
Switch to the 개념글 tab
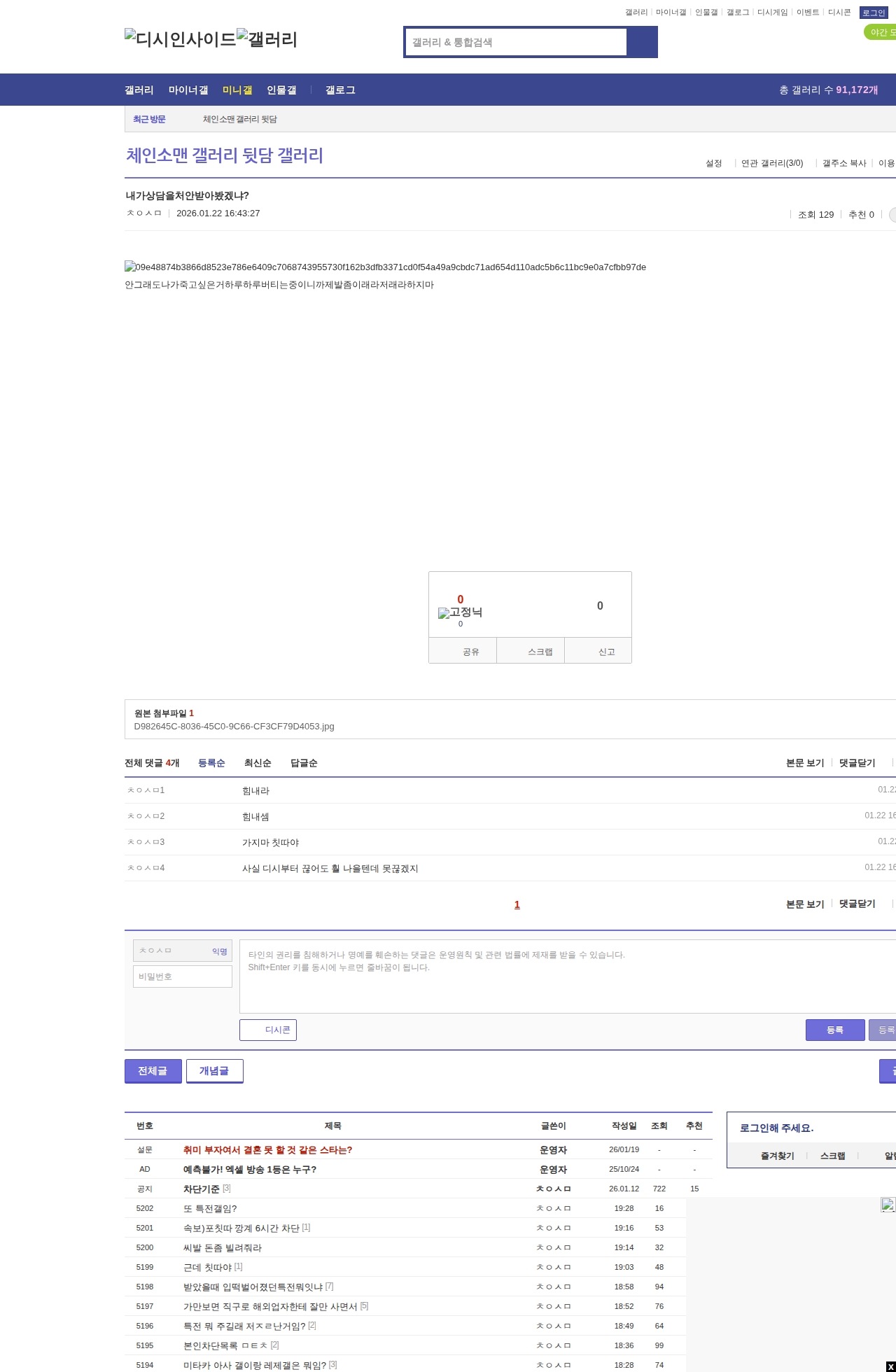point(214,1070)
